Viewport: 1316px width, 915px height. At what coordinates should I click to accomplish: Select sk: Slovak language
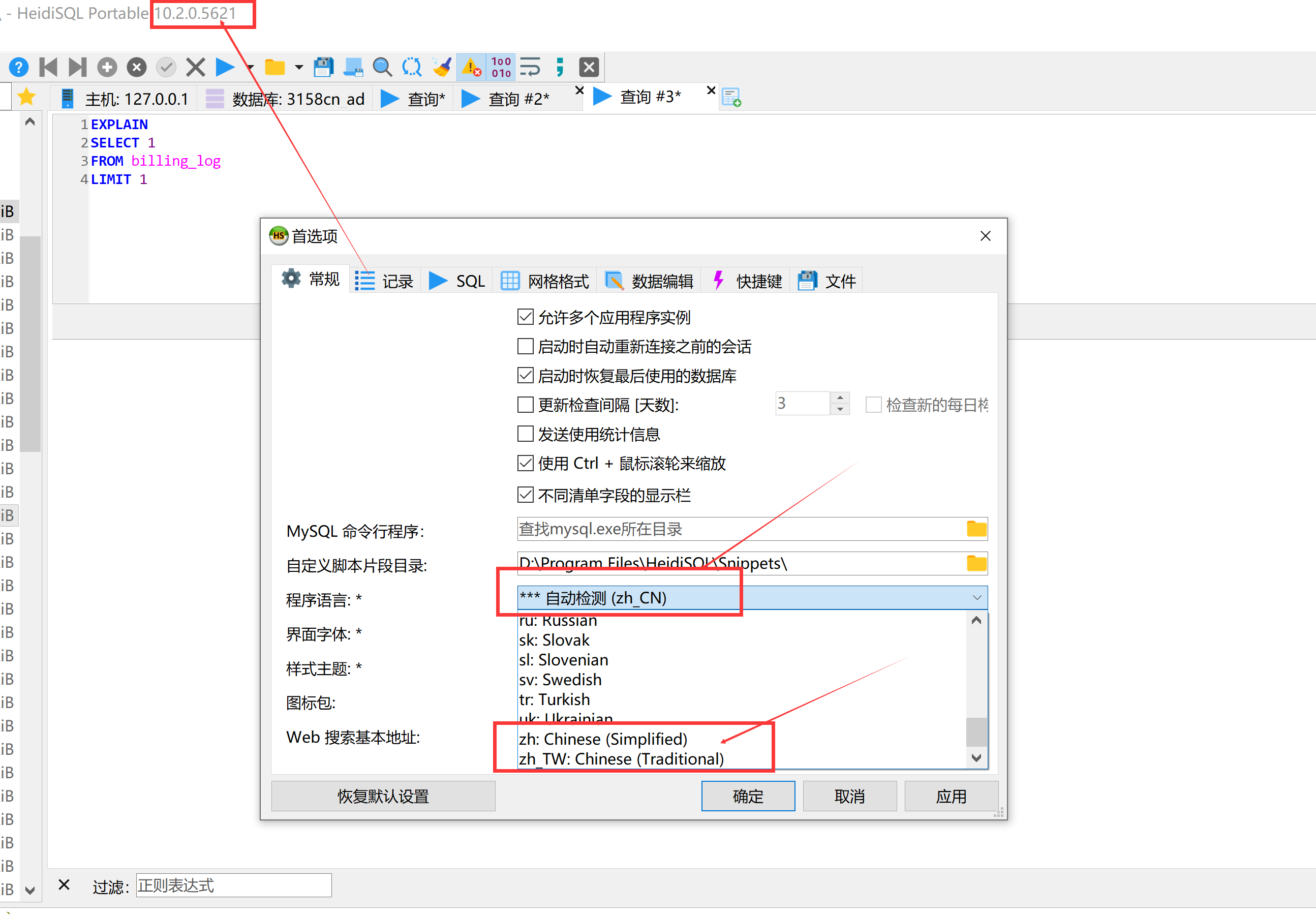pos(742,640)
